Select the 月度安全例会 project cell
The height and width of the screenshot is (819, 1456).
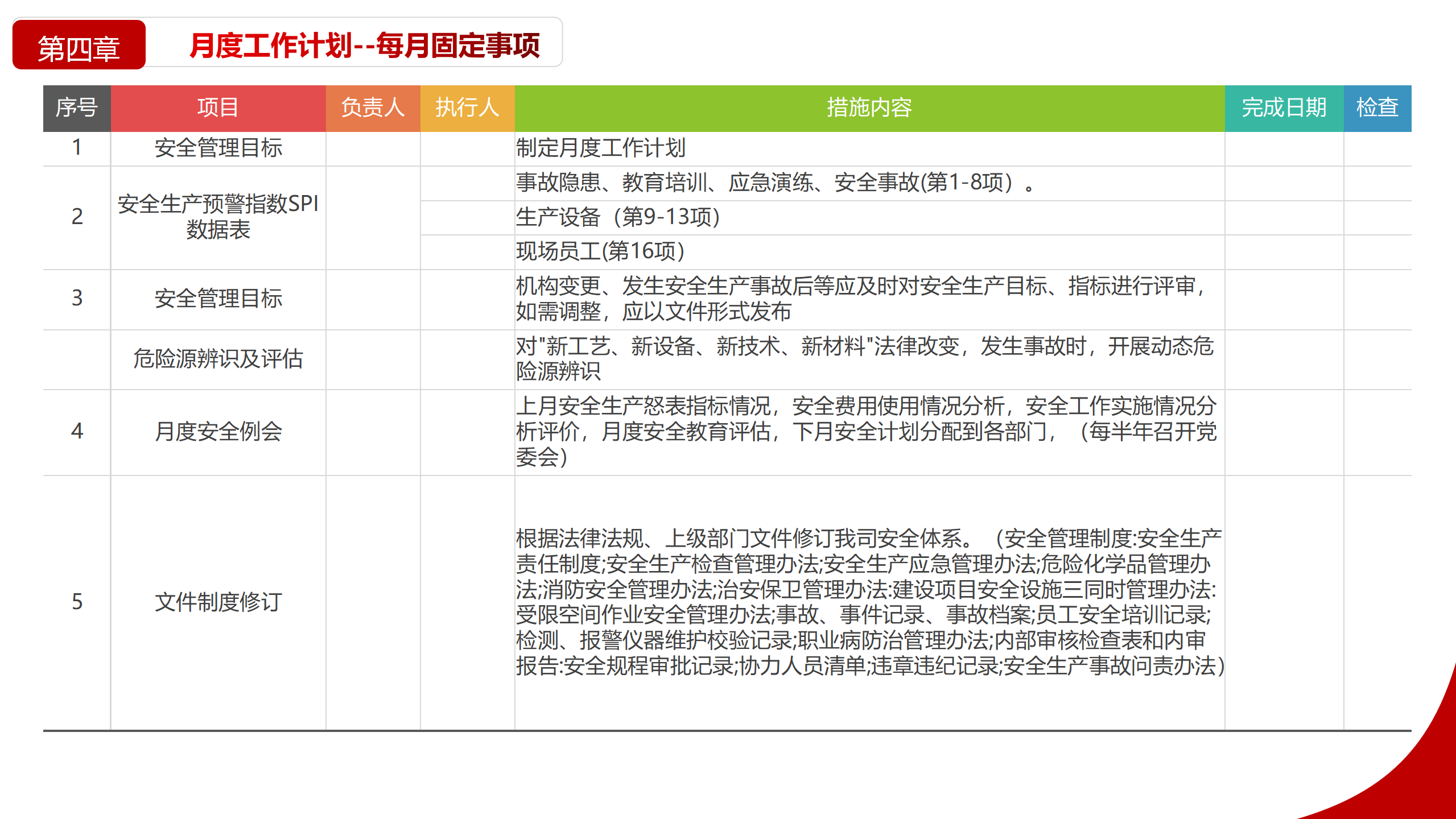click(218, 432)
